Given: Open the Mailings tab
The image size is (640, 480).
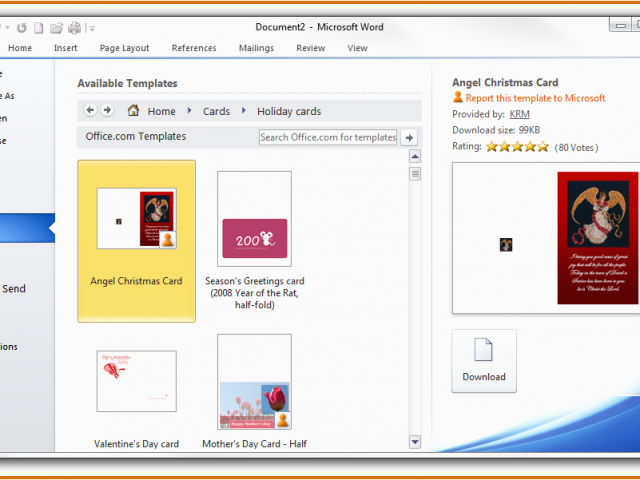Looking at the screenshot, I should point(256,48).
